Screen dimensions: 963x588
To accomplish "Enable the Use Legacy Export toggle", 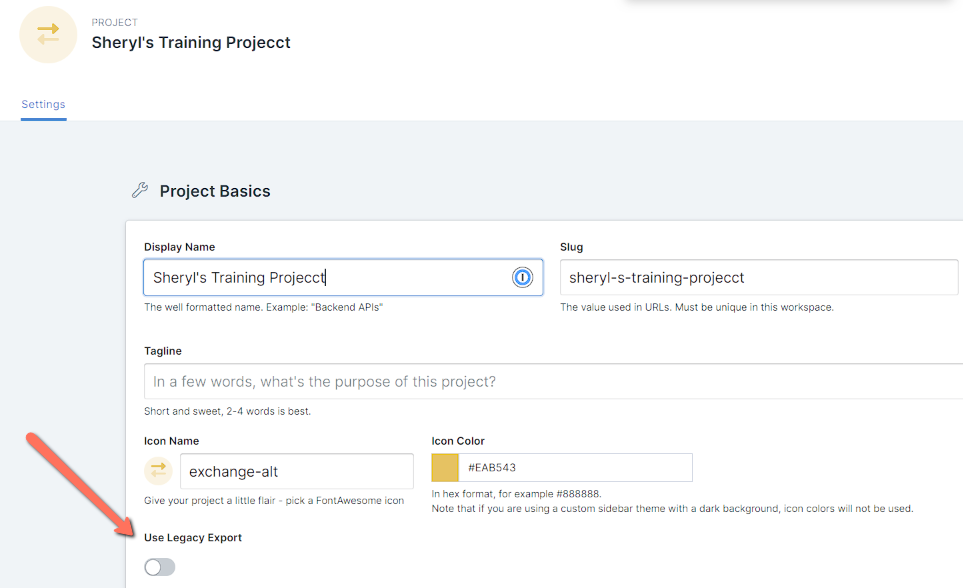I will point(159,567).
